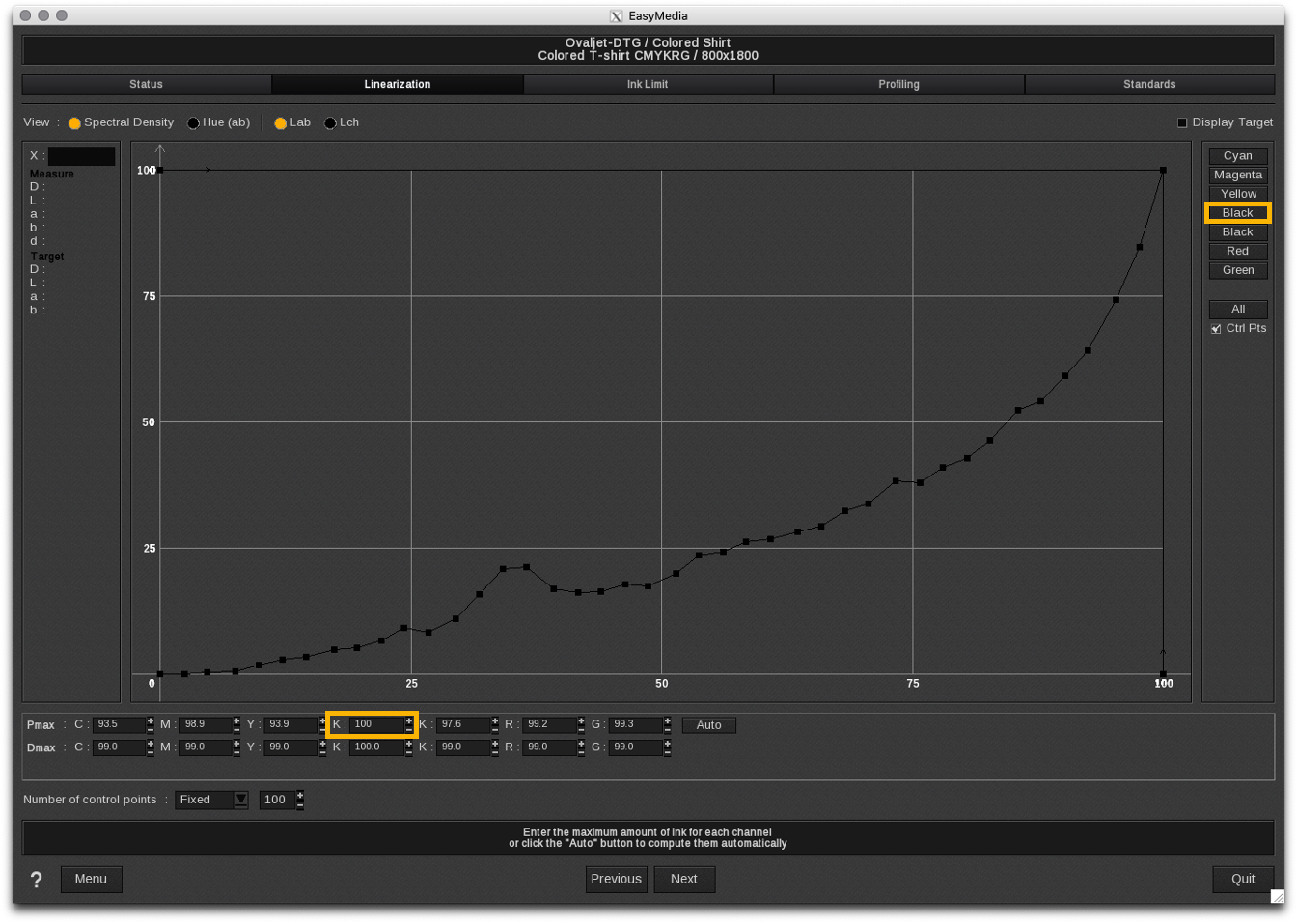This screenshot has height=924, width=1297.
Task: Open the Profiling tab
Action: (898, 85)
